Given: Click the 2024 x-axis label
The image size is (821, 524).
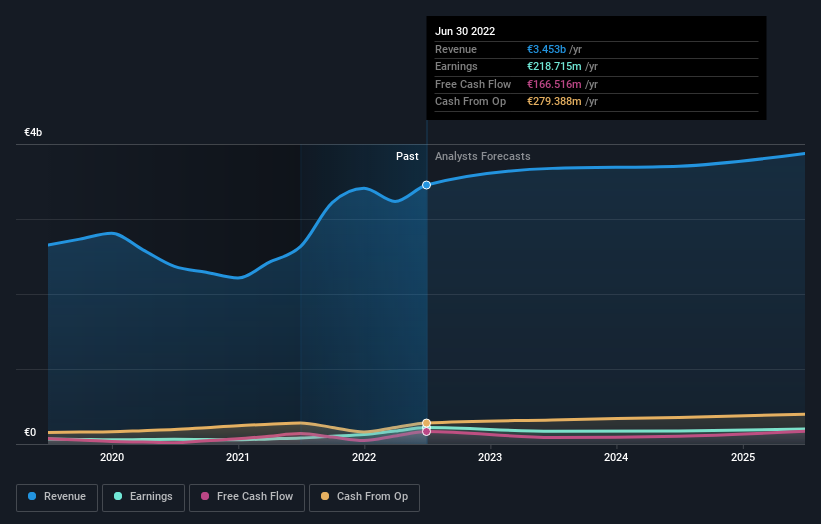Looking at the screenshot, I should click(616, 457).
